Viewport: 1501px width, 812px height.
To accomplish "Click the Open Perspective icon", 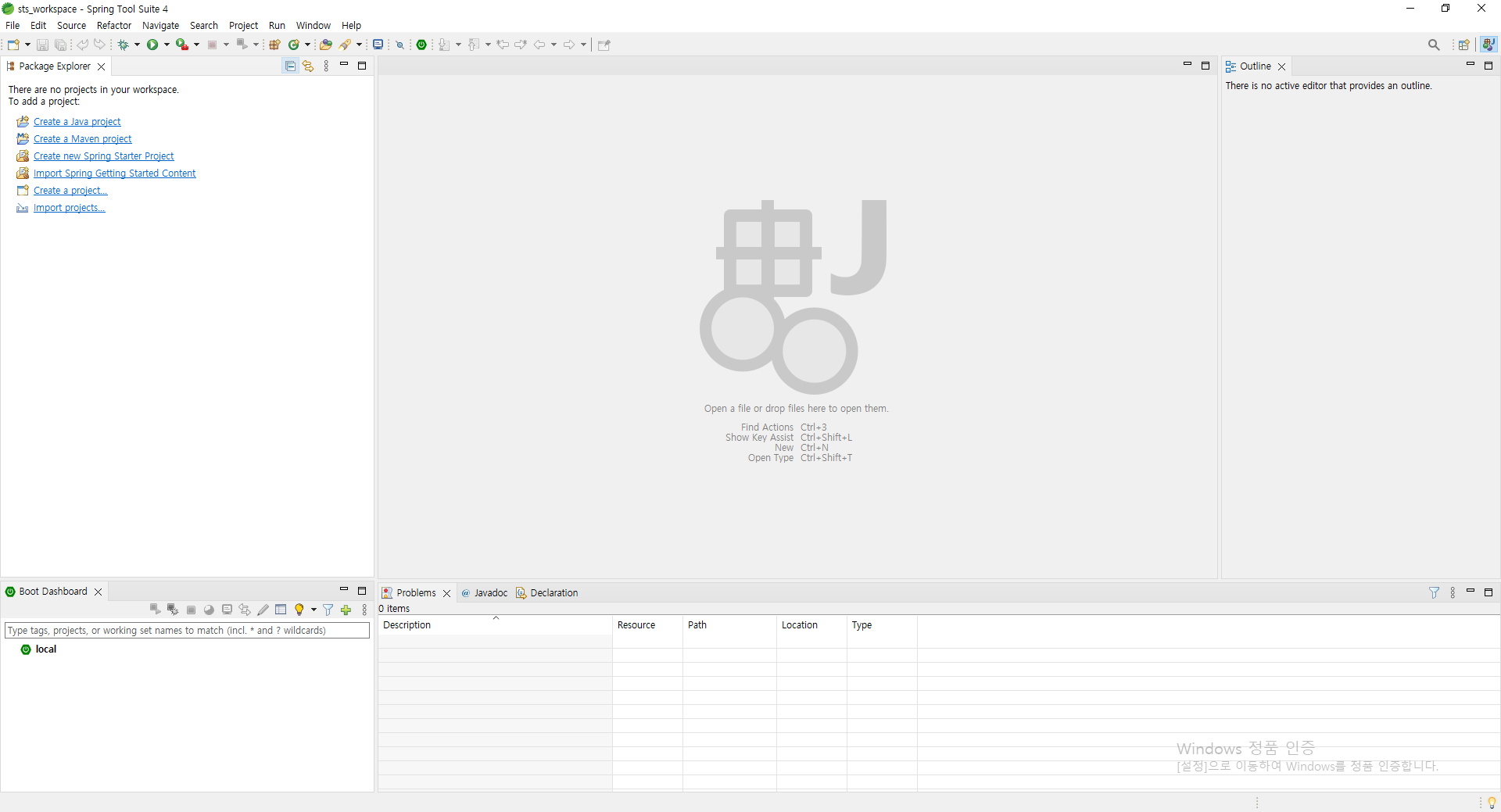I will tap(1464, 45).
